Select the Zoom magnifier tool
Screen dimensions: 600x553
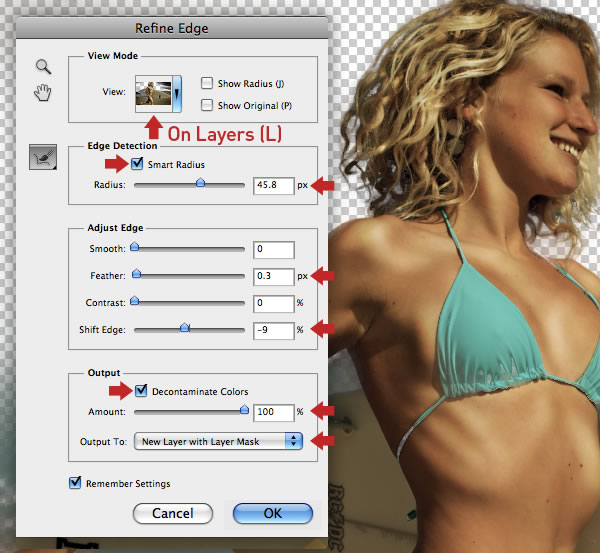[44, 67]
